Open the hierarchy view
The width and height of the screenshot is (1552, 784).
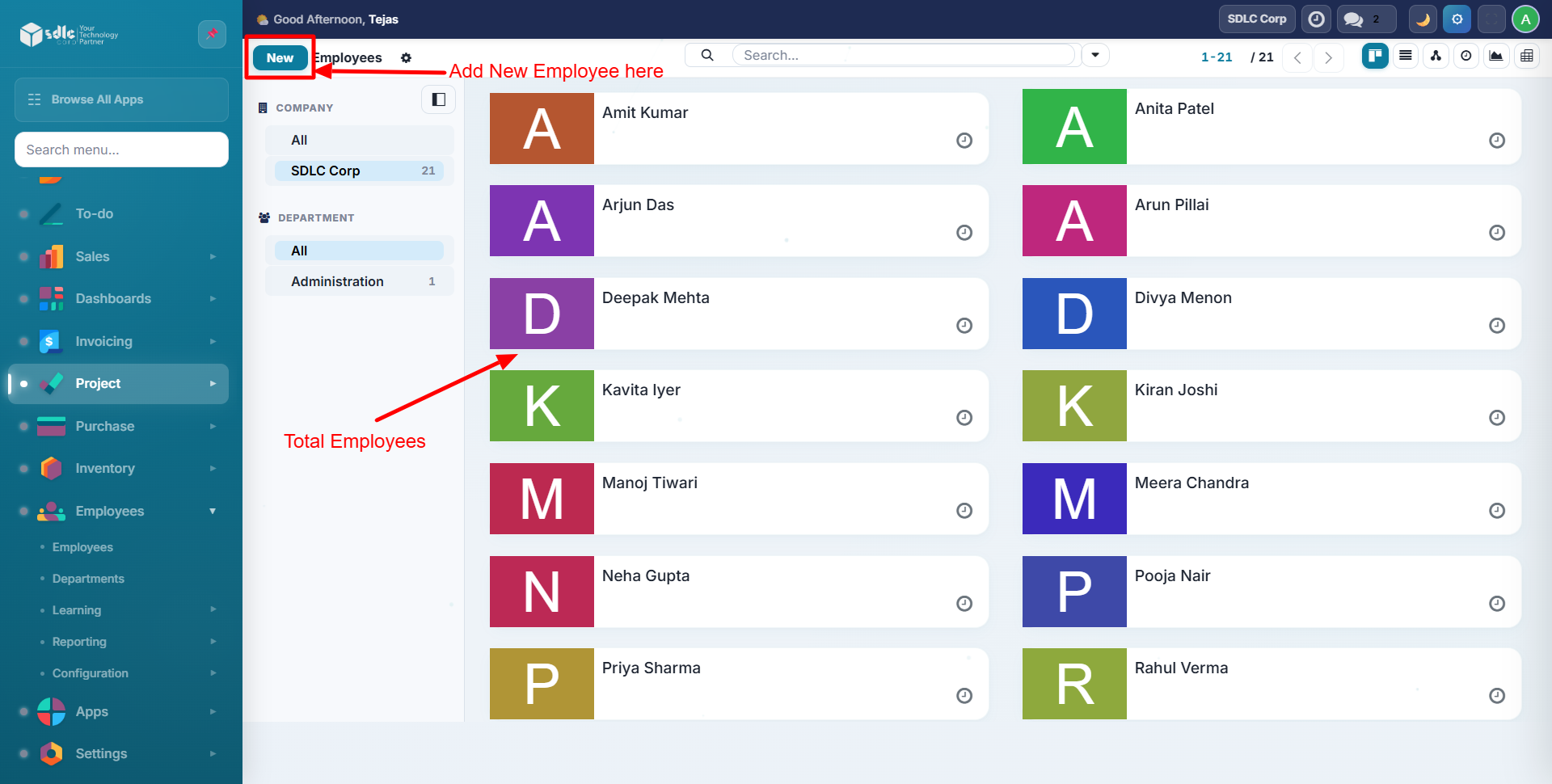coord(1436,56)
